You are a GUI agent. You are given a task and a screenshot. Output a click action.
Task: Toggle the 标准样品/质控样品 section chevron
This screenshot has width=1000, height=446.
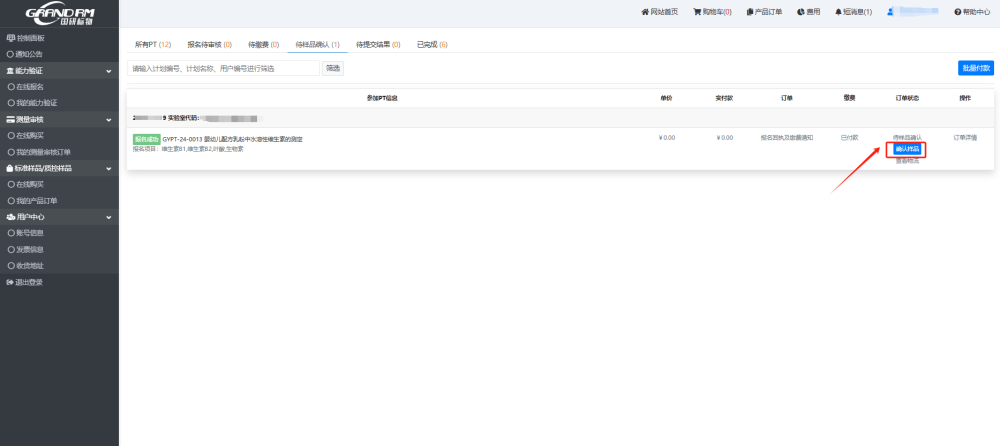pos(109,168)
